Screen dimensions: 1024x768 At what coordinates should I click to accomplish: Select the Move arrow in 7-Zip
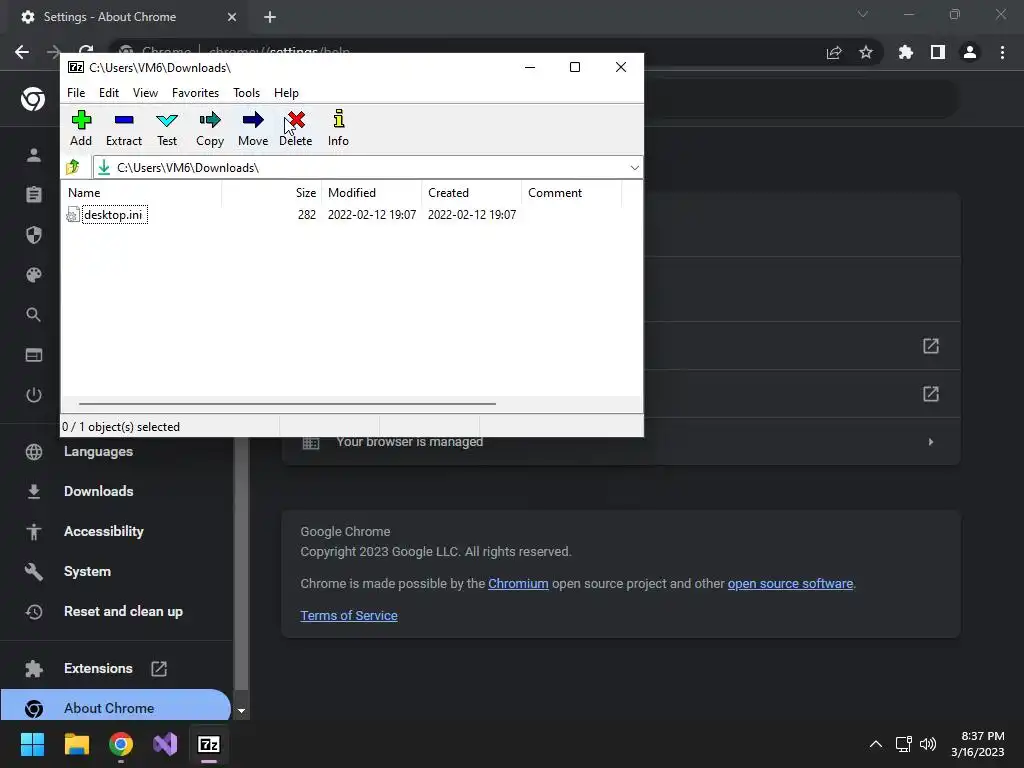[253, 129]
